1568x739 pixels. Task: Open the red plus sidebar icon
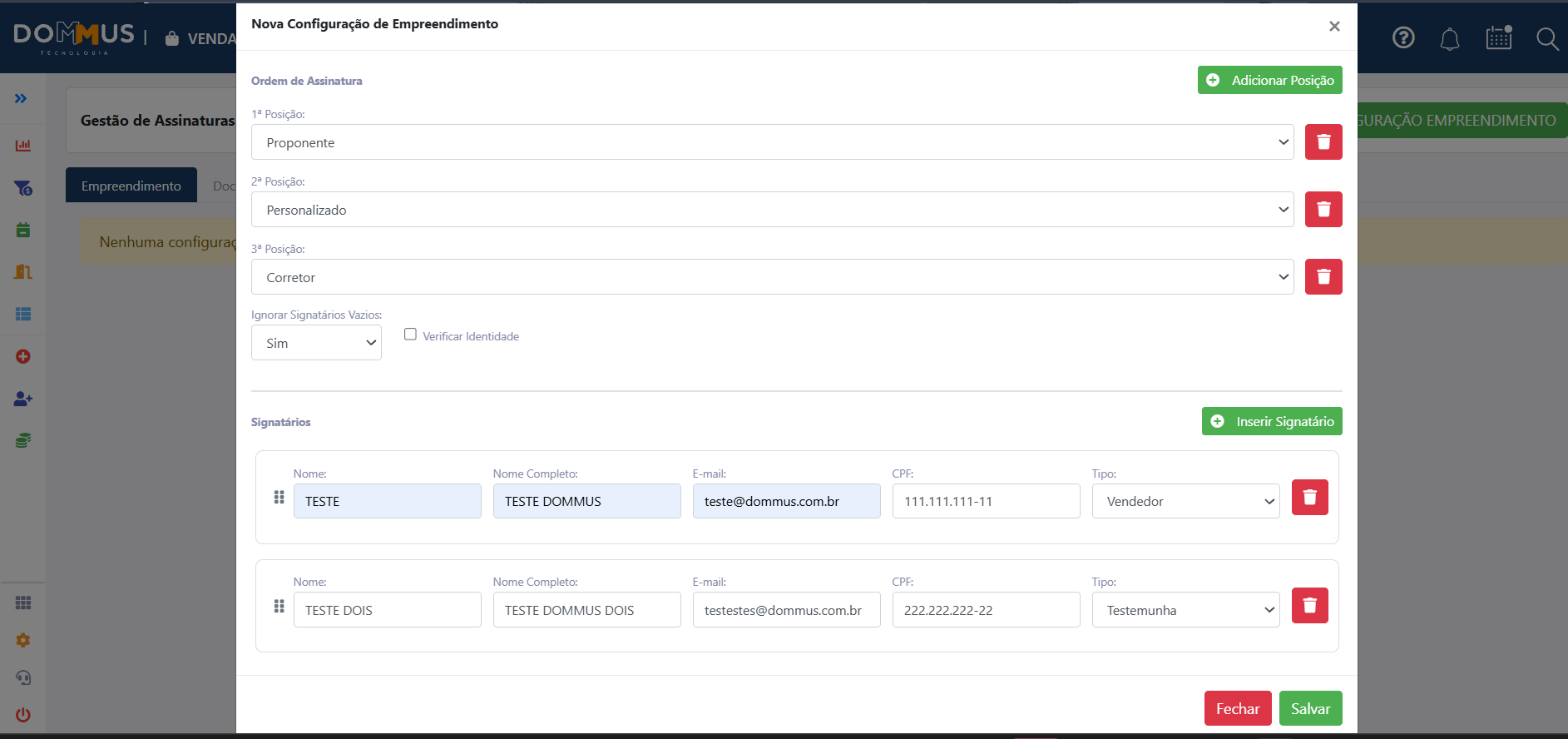pos(23,356)
